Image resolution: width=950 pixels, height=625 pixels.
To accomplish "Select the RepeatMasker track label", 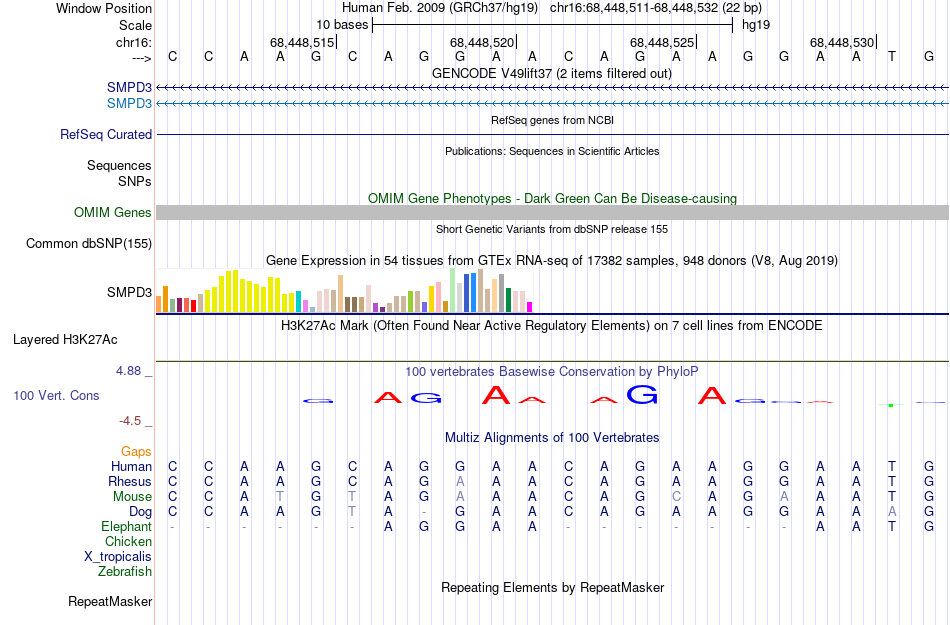I will (x=110, y=601).
